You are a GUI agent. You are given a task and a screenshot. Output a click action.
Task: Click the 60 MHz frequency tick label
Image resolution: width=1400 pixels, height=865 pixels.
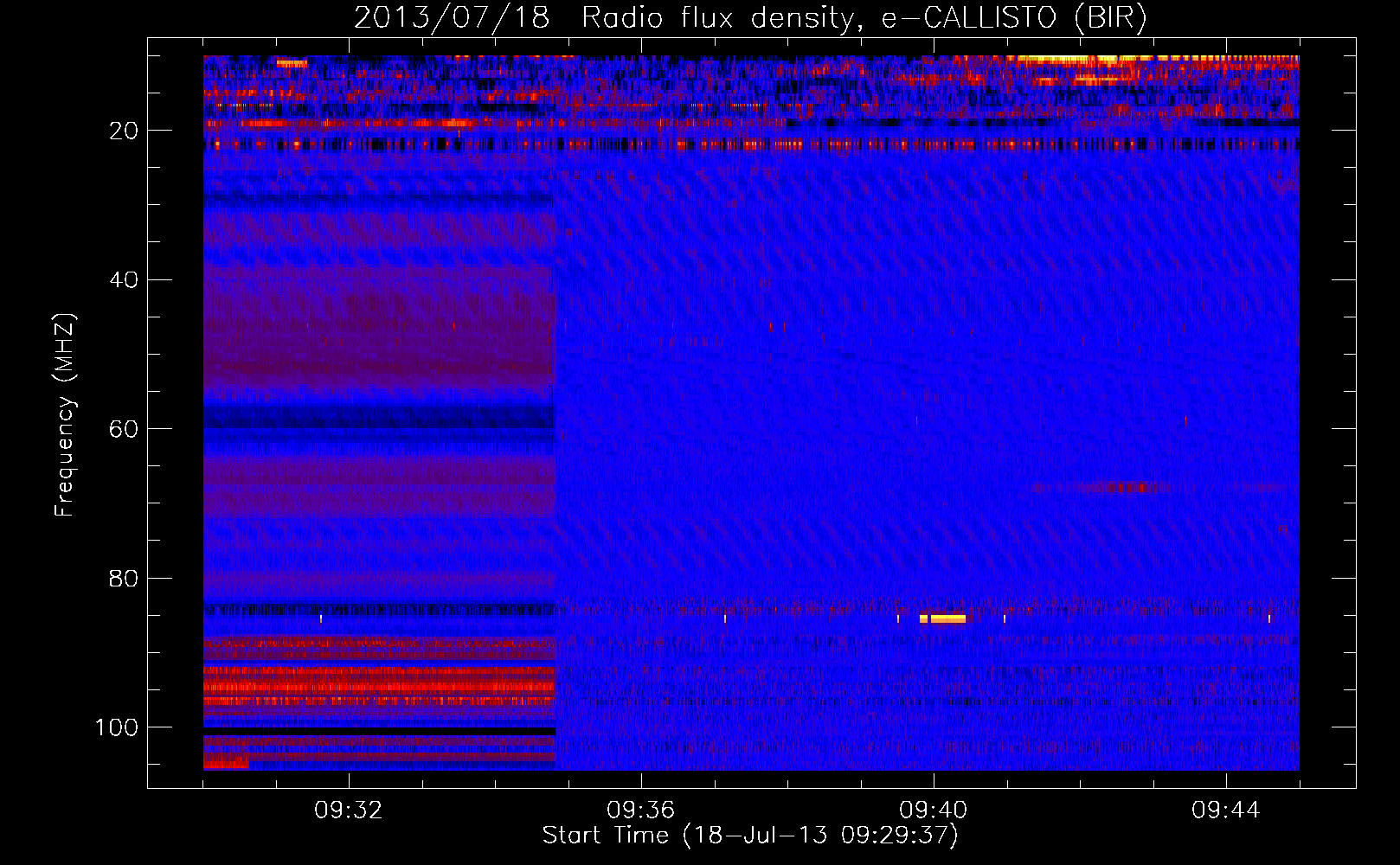(x=124, y=429)
